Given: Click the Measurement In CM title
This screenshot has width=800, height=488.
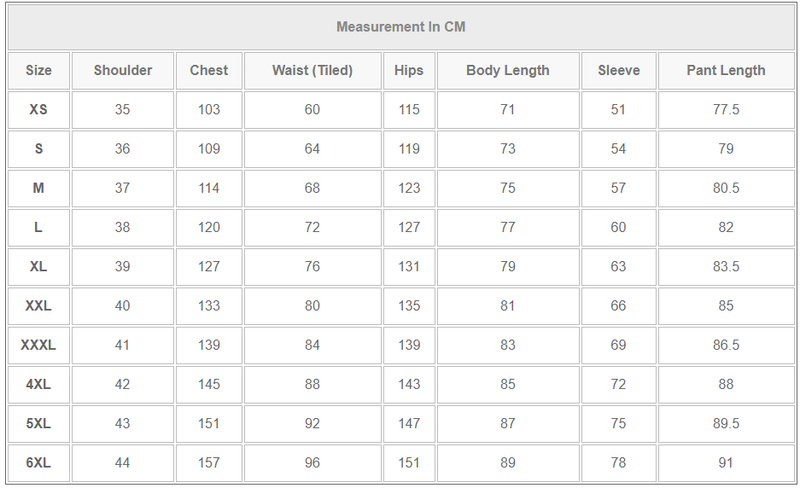Looking at the screenshot, I should 400,27.
